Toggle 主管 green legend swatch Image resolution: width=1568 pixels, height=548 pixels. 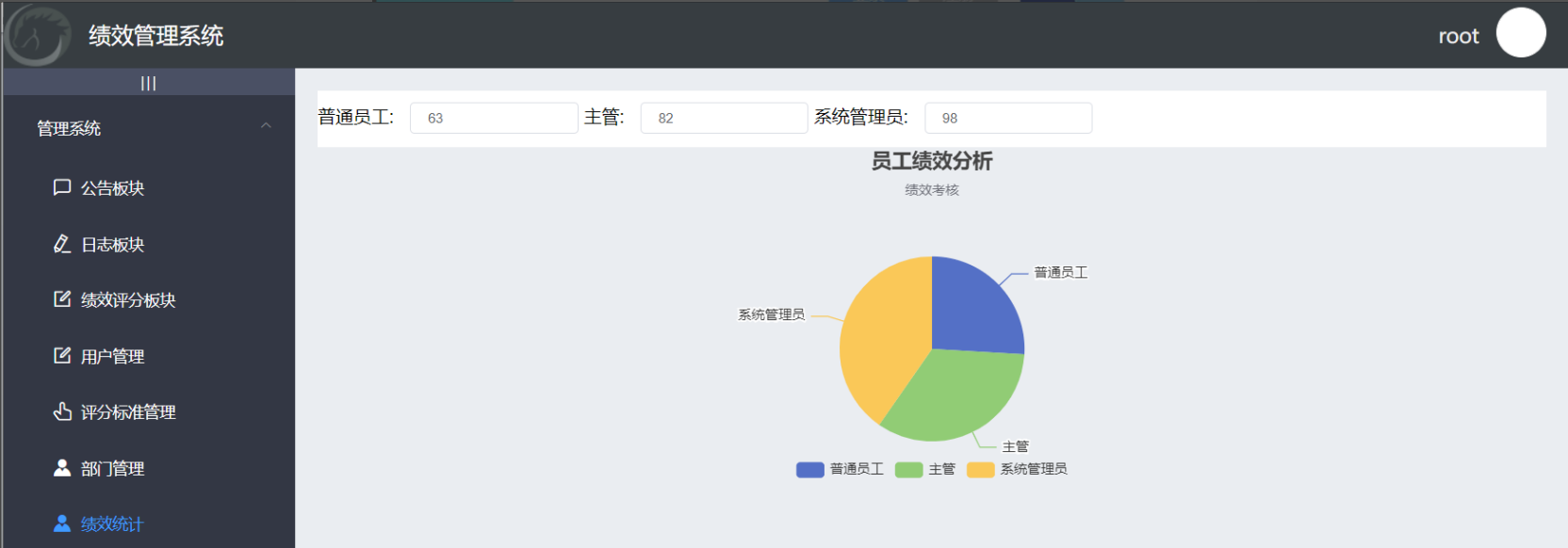[x=908, y=470]
